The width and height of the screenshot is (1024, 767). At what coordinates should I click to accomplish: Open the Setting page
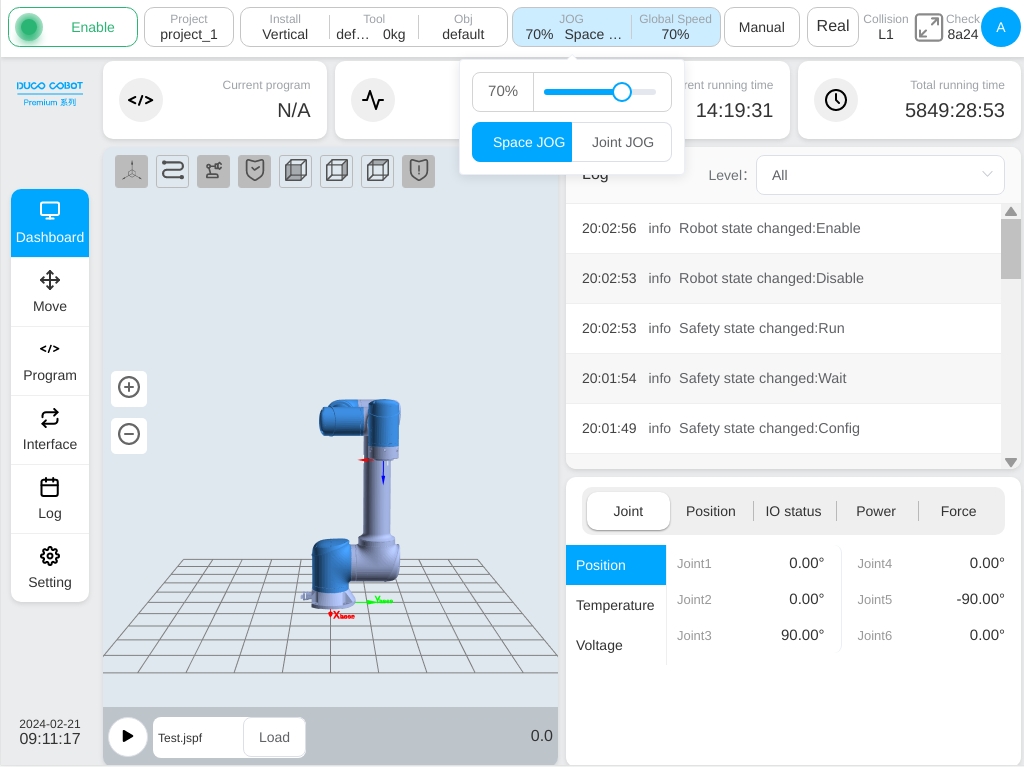coord(50,568)
